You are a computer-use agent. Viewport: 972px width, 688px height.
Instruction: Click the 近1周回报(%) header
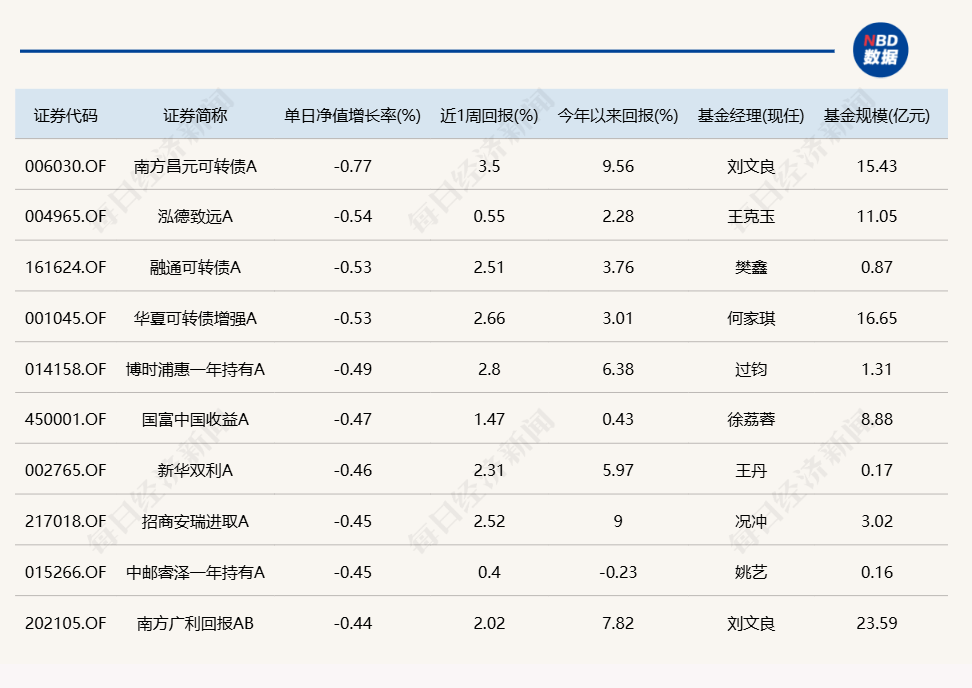[x=489, y=115]
